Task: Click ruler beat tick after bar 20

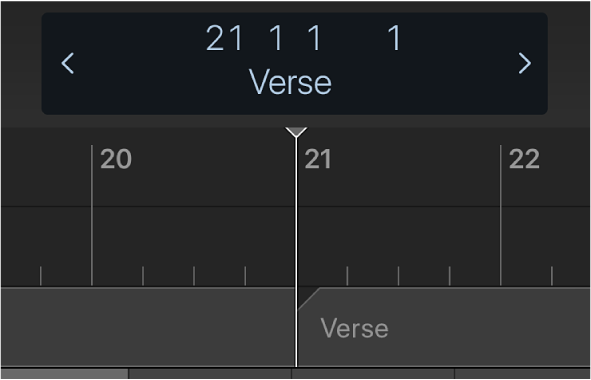Action: pyautogui.click(x=143, y=276)
